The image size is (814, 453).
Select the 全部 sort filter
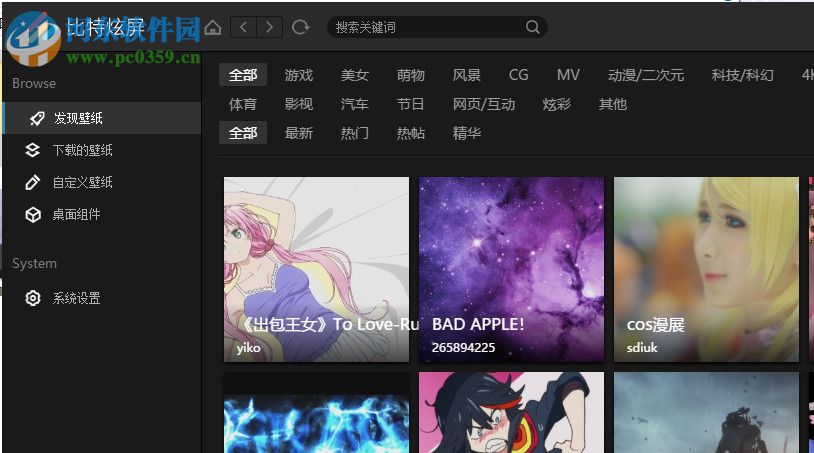coord(243,133)
